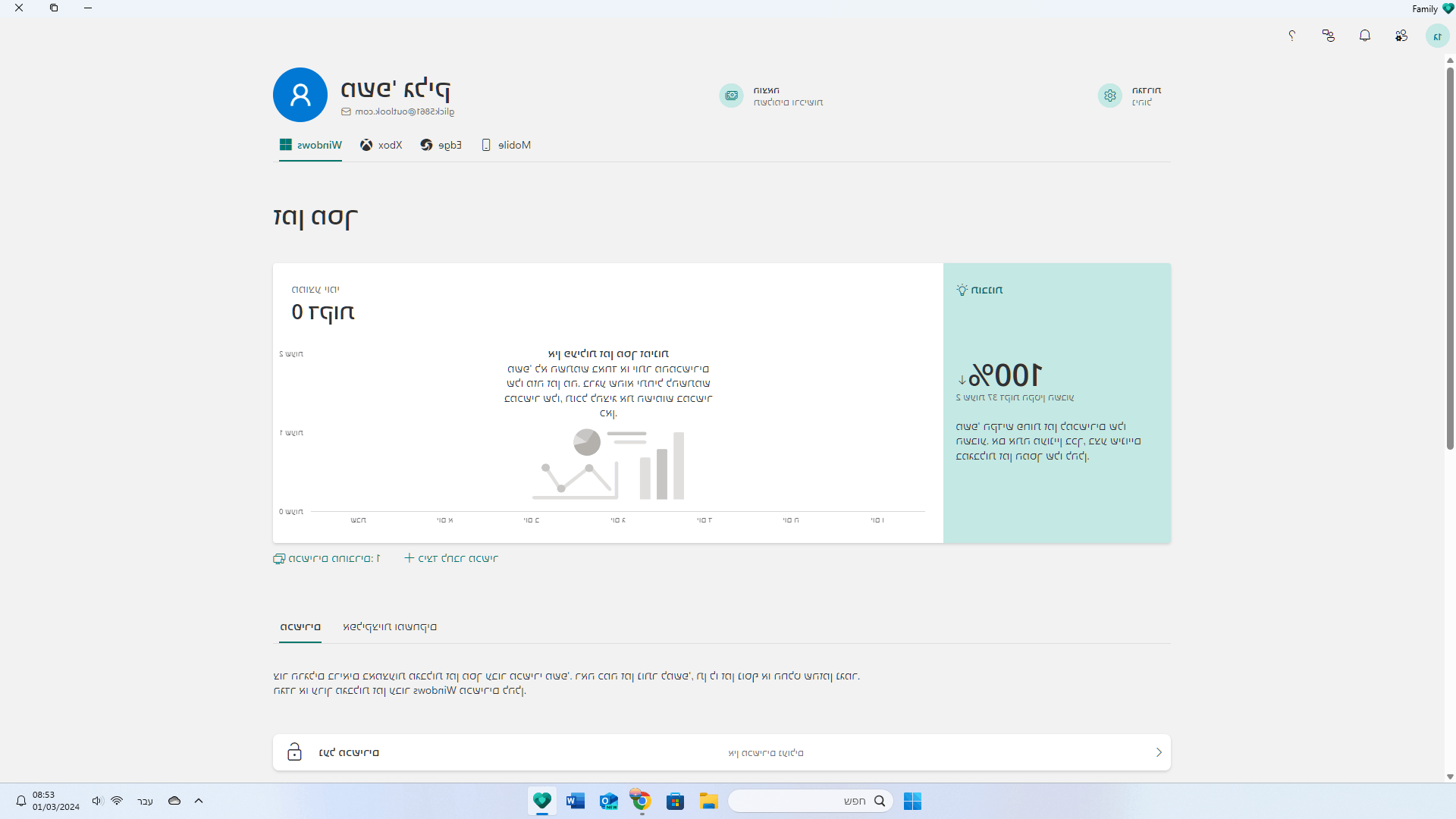Click the add device plus link
Screen dimensions: 1456x819
(451, 558)
